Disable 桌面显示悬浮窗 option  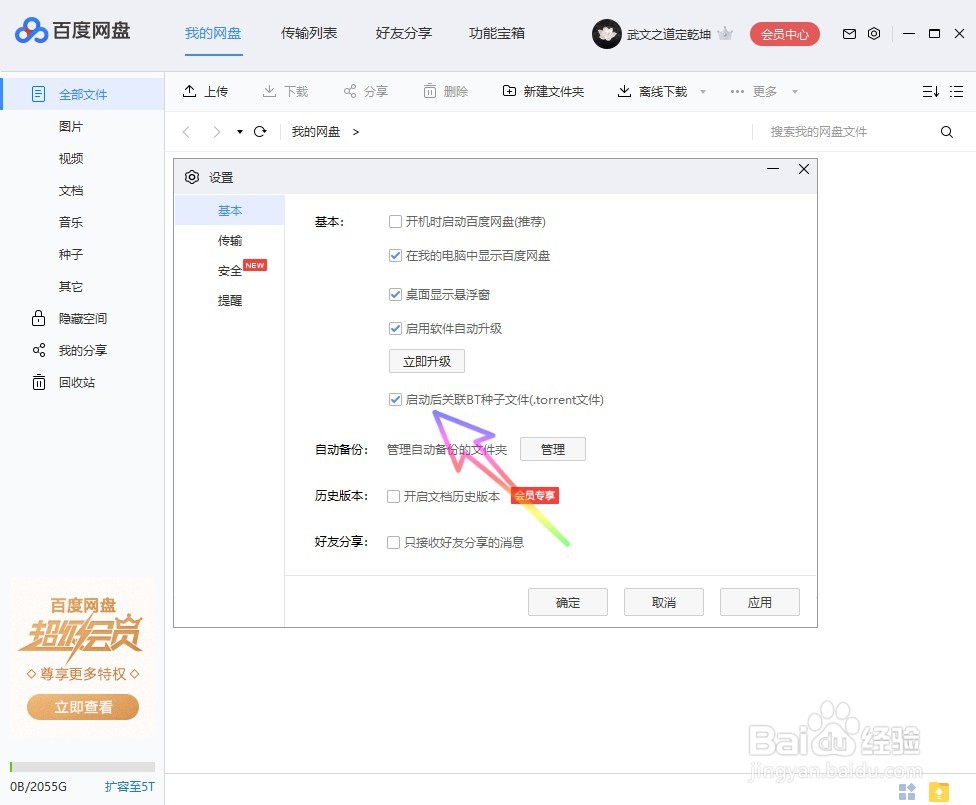point(396,295)
